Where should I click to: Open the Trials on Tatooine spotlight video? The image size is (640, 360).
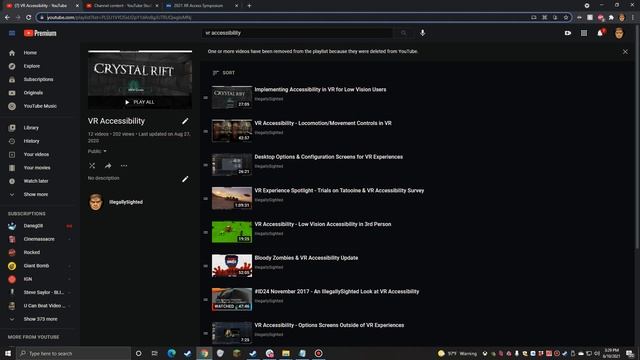[339, 191]
